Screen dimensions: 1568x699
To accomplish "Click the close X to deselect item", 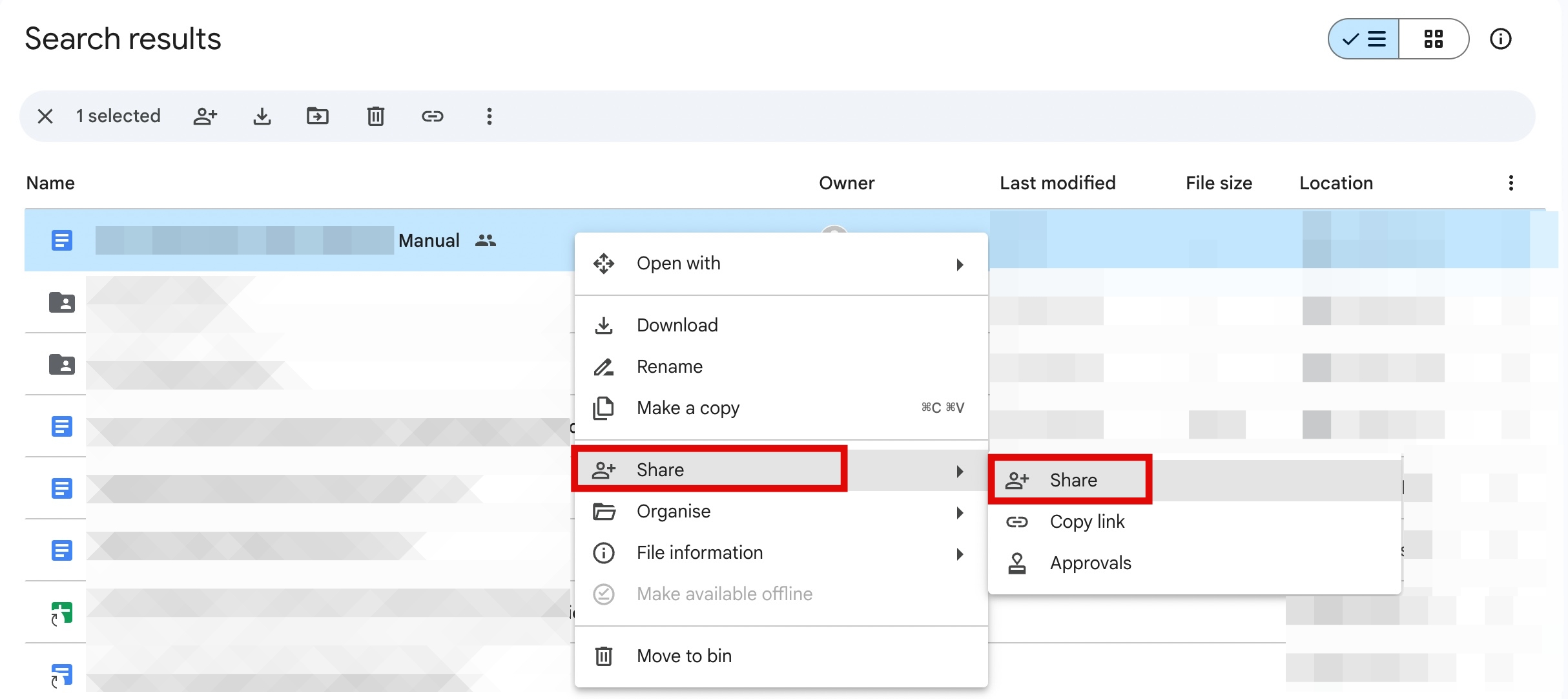I will [x=45, y=115].
